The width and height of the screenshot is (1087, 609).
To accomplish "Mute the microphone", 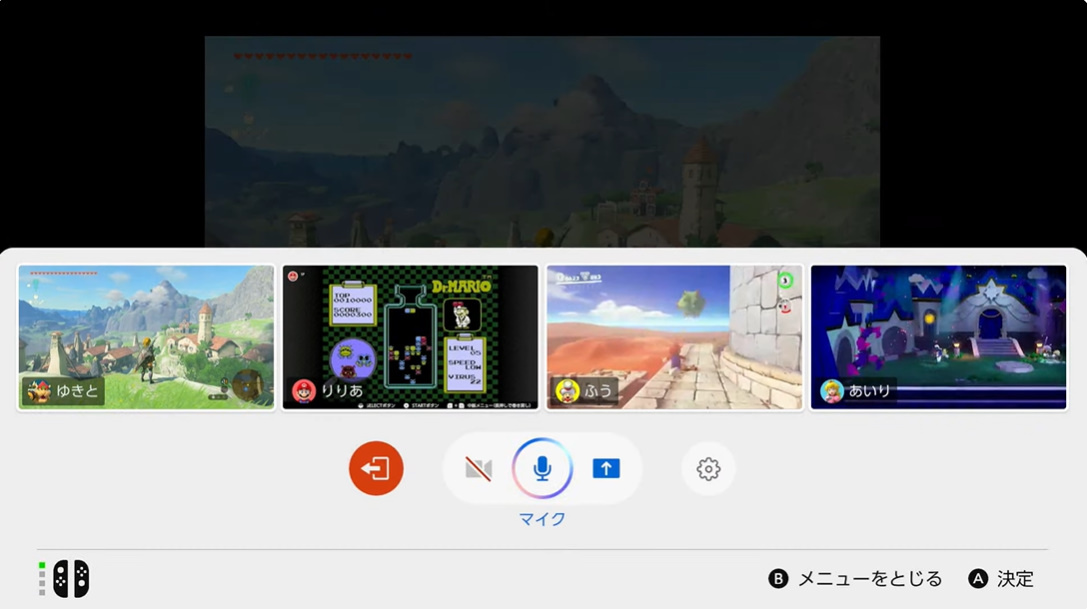I will pyautogui.click(x=542, y=468).
